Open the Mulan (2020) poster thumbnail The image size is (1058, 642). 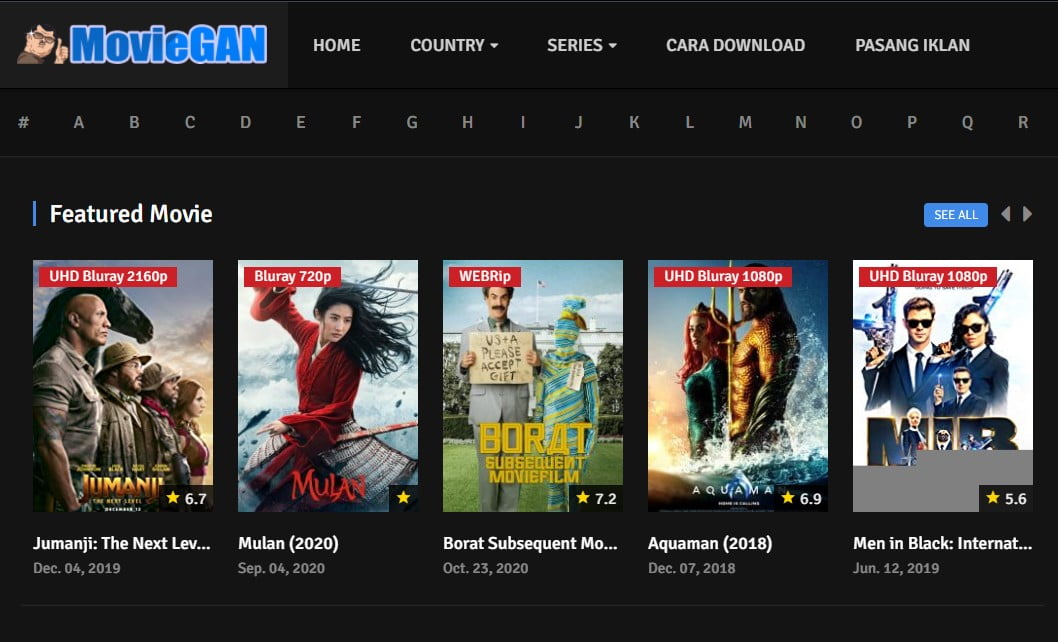click(327, 386)
